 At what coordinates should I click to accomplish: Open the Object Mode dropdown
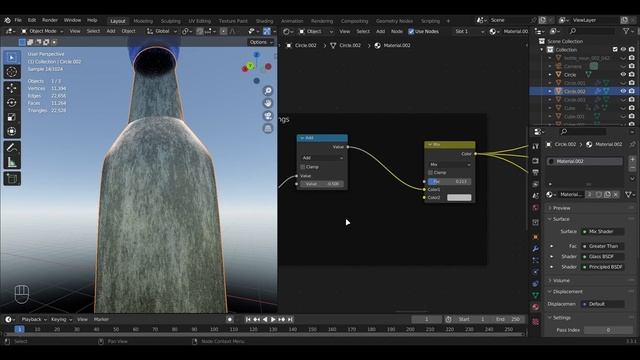coord(42,31)
